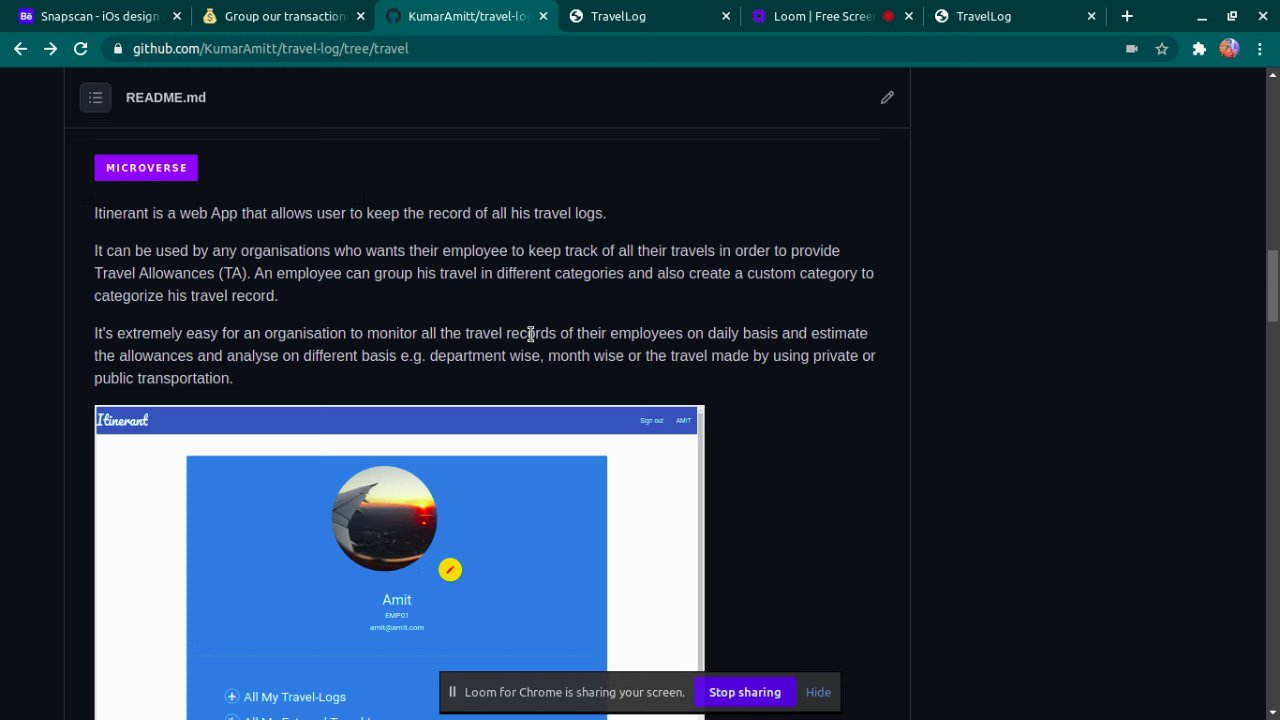The width and height of the screenshot is (1280, 720).
Task: Close the first TravelLog tab
Action: click(726, 16)
